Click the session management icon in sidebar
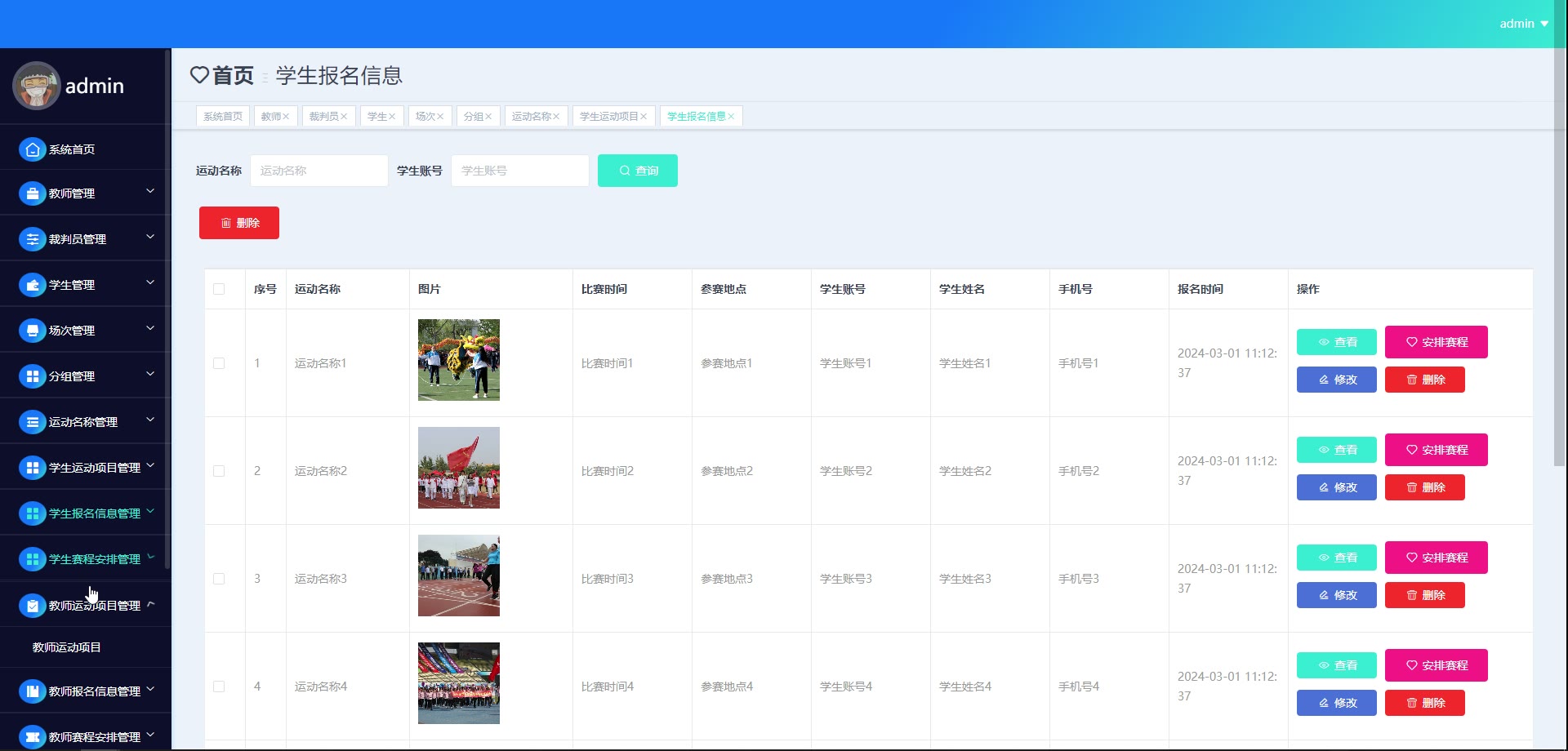Image resolution: width=1568 pixels, height=751 pixels. tap(32, 331)
